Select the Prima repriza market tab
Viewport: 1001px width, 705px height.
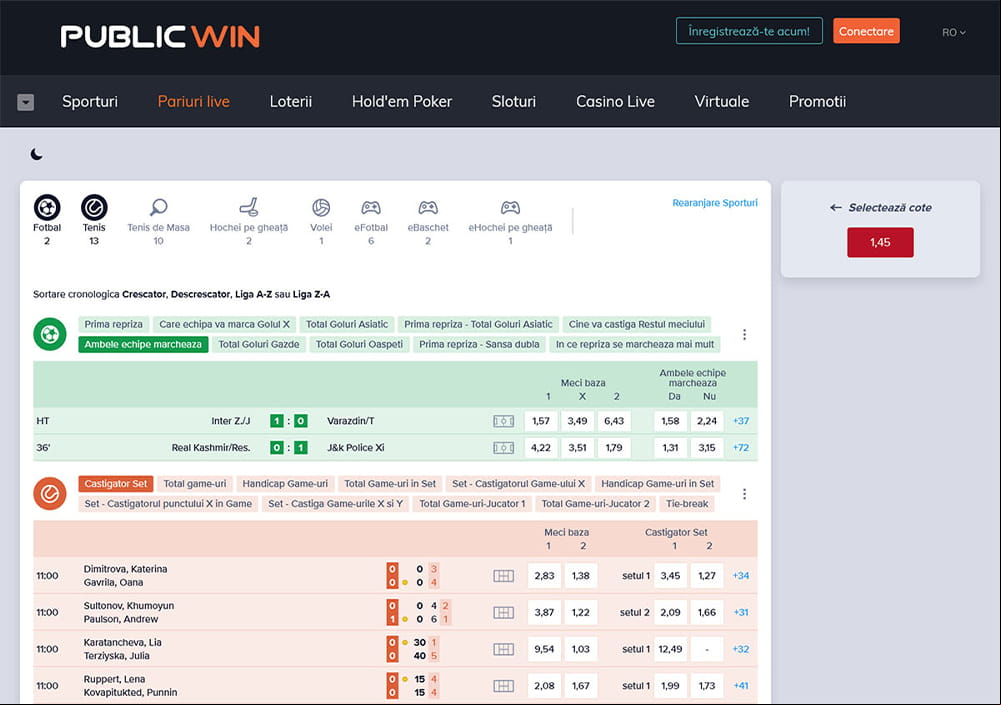(x=114, y=324)
